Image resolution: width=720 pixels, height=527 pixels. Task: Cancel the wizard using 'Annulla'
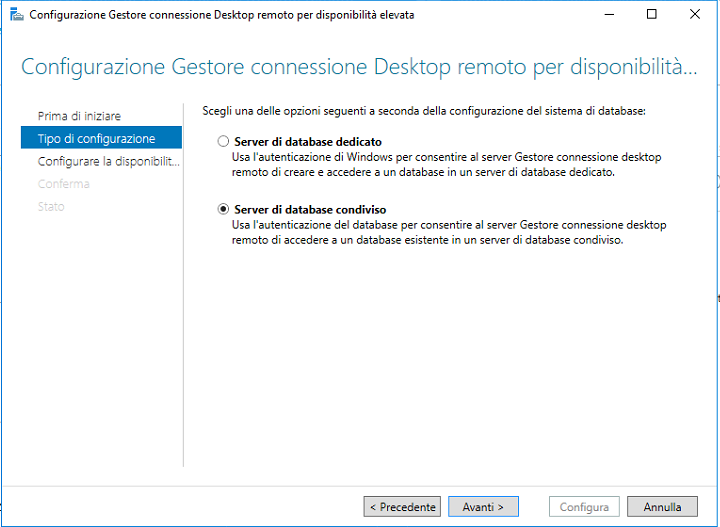(662, 507)
